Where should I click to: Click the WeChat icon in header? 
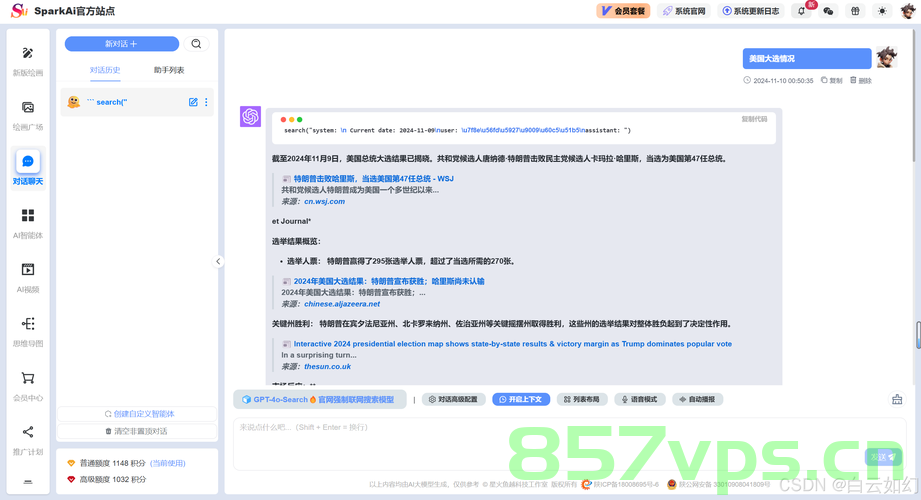pyautogui.click(x=828, y=11)
